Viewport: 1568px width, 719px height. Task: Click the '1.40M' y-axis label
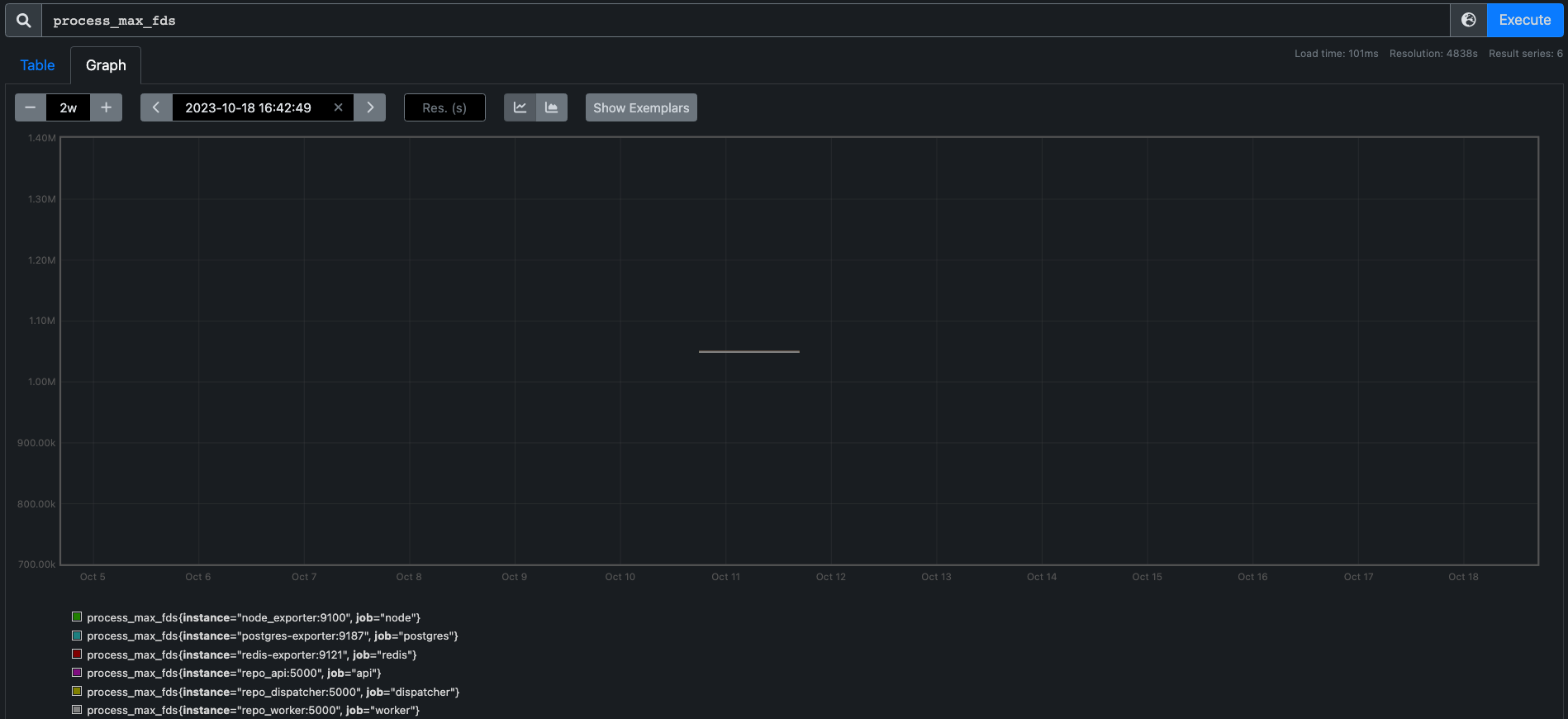42,138
